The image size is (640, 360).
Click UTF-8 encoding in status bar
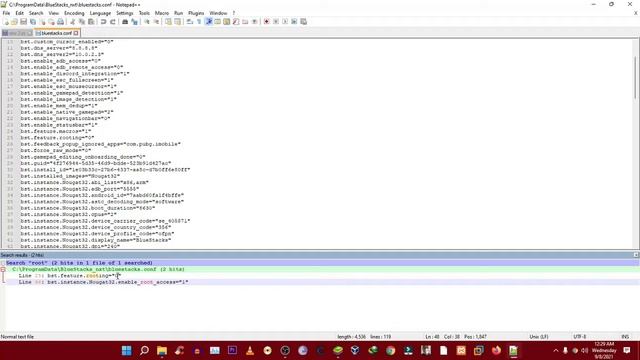click(580, 337)
